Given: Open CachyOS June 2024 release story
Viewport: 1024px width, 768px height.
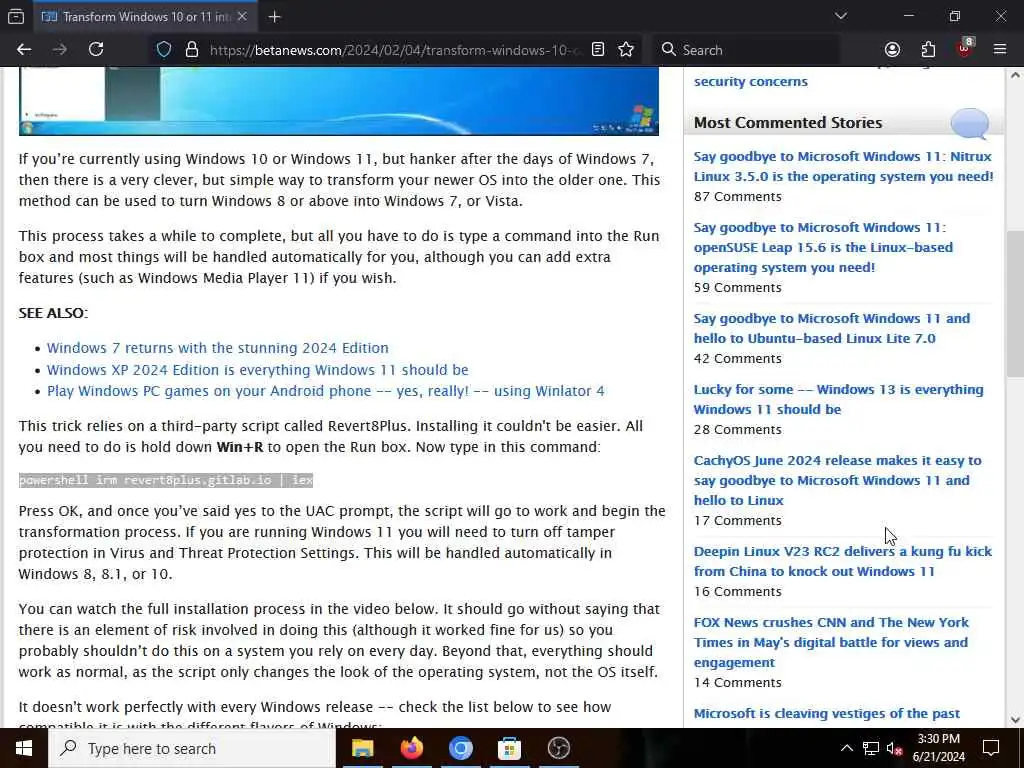Looking at the screenshot, I should pyautogui.click(x=837, y=480).
